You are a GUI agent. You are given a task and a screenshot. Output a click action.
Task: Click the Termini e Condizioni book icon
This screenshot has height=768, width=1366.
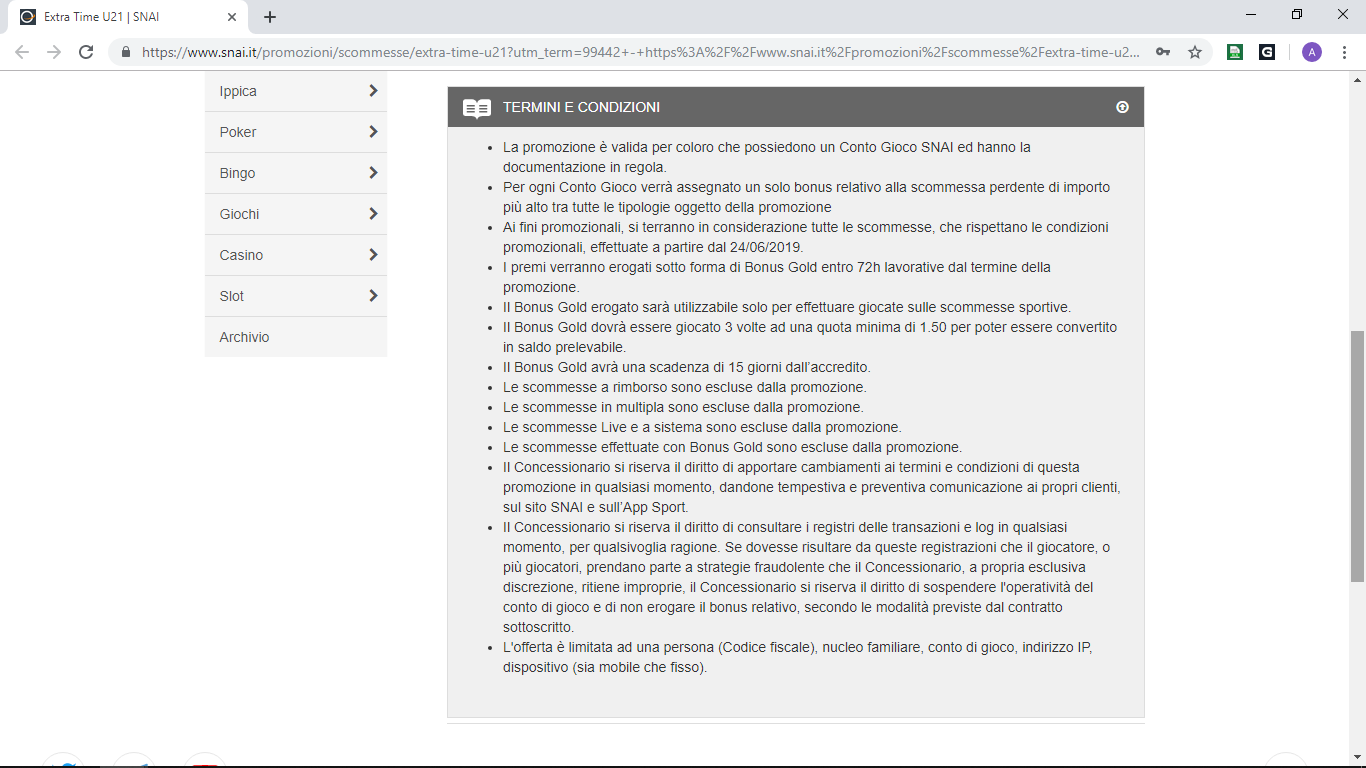click(477, 108)
